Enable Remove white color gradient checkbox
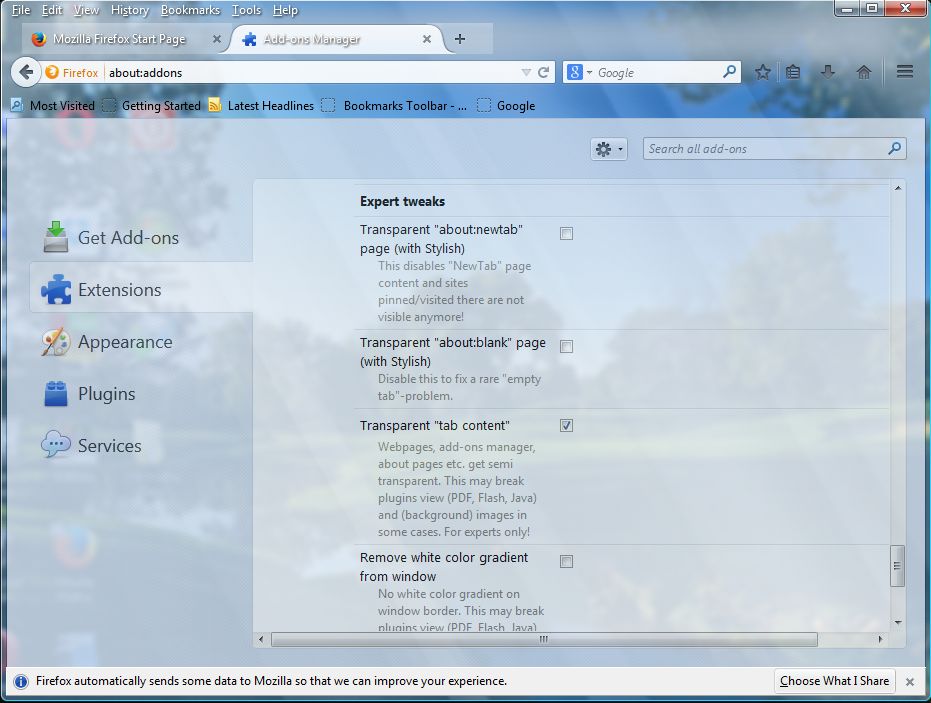Viewport: 931px width, 703px height. 566,562
